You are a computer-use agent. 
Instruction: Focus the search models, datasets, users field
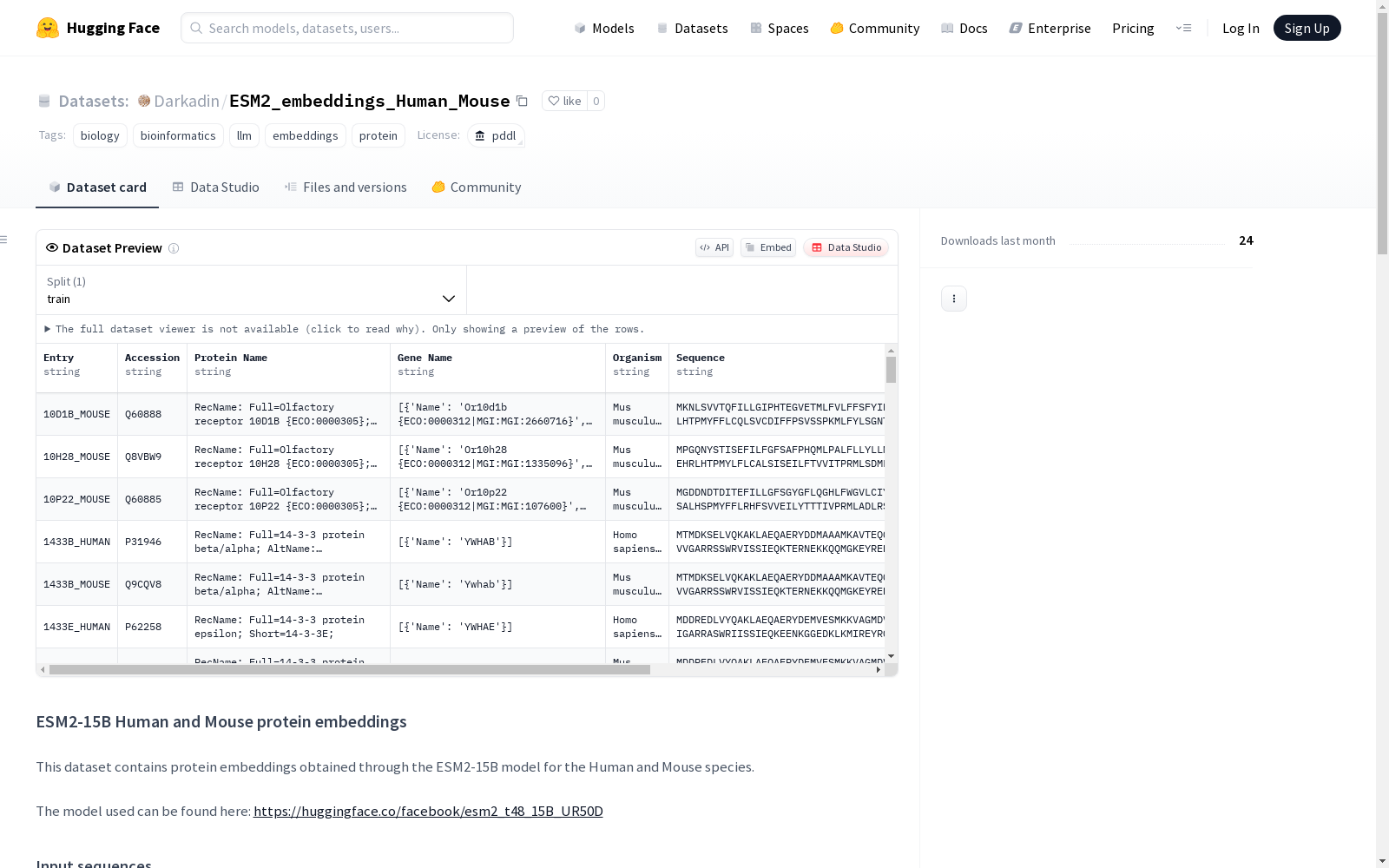[x=347, y=28]
